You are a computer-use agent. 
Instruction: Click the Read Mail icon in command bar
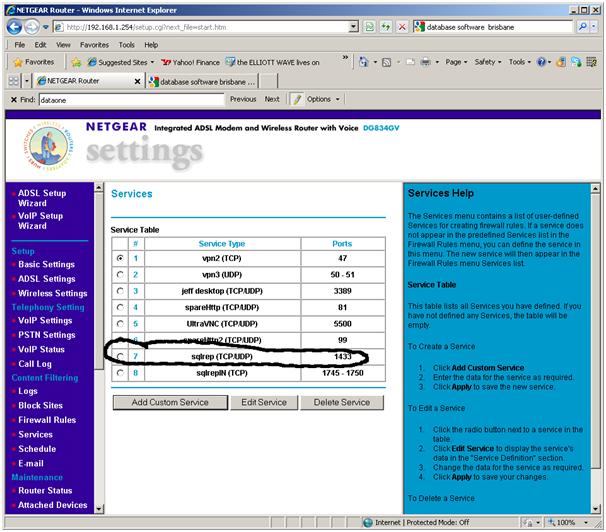(410, 62)
